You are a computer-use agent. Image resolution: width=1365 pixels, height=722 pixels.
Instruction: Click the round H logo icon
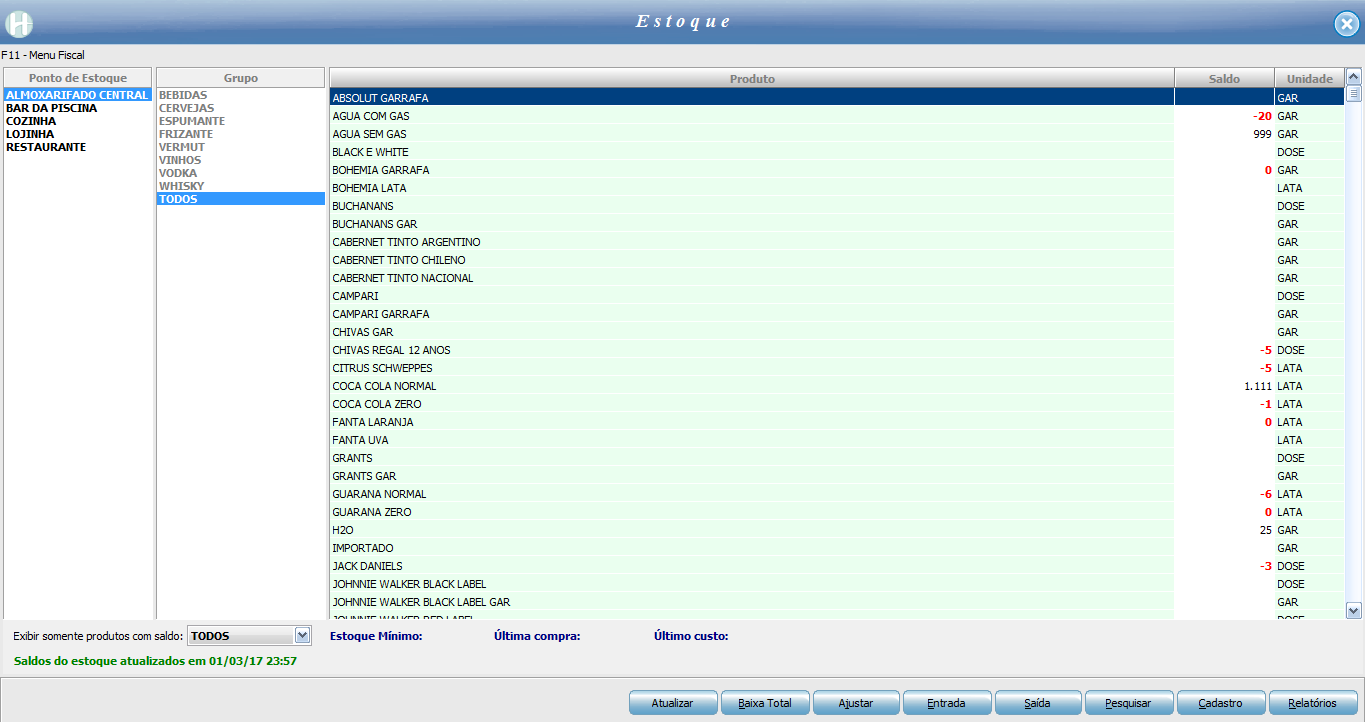click(x=20, y=23)
